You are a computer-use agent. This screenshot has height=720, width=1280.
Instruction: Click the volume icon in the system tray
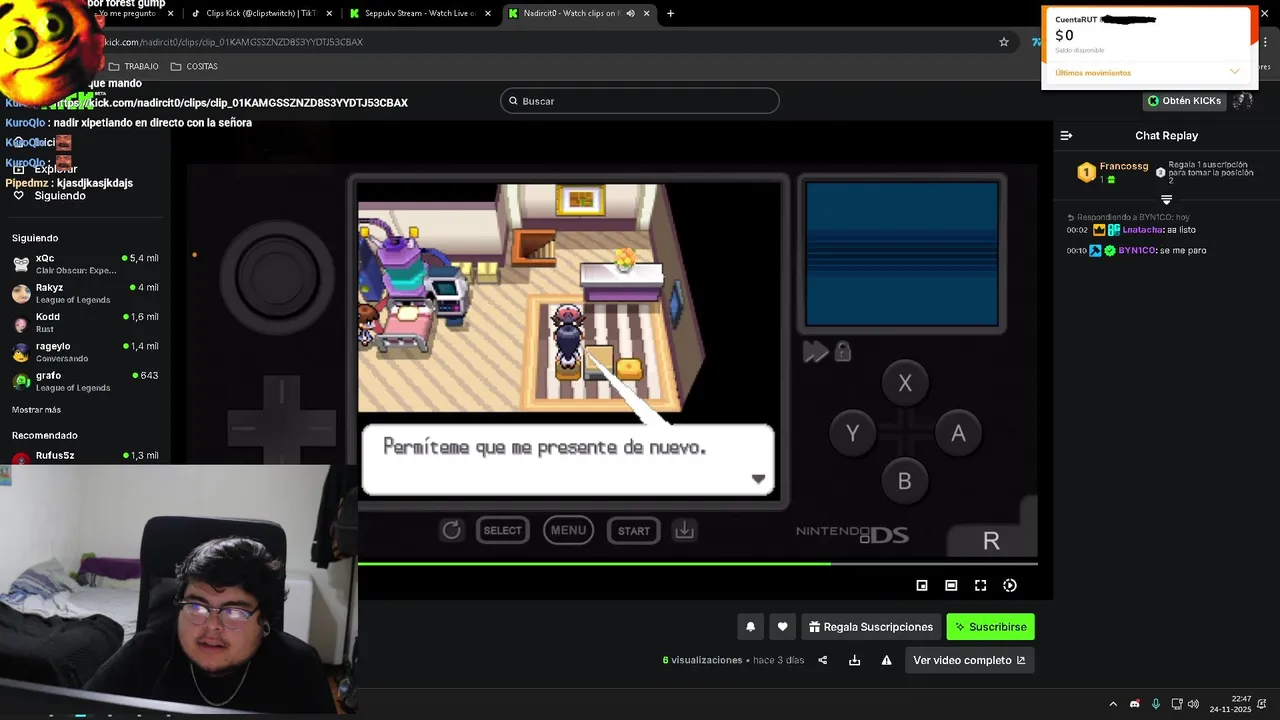(1193, 704)
